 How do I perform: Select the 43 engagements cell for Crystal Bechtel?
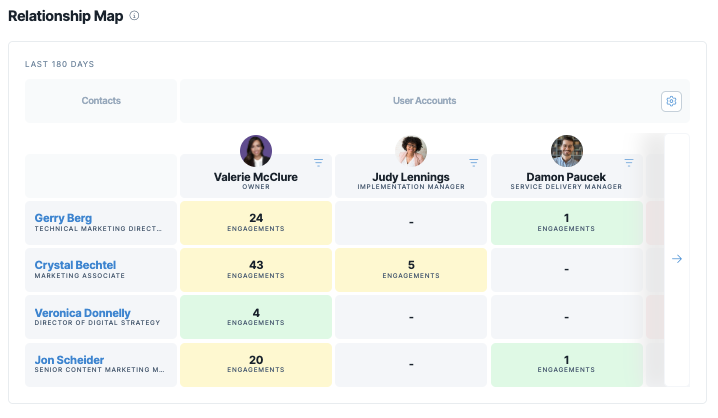coord(256,270)
